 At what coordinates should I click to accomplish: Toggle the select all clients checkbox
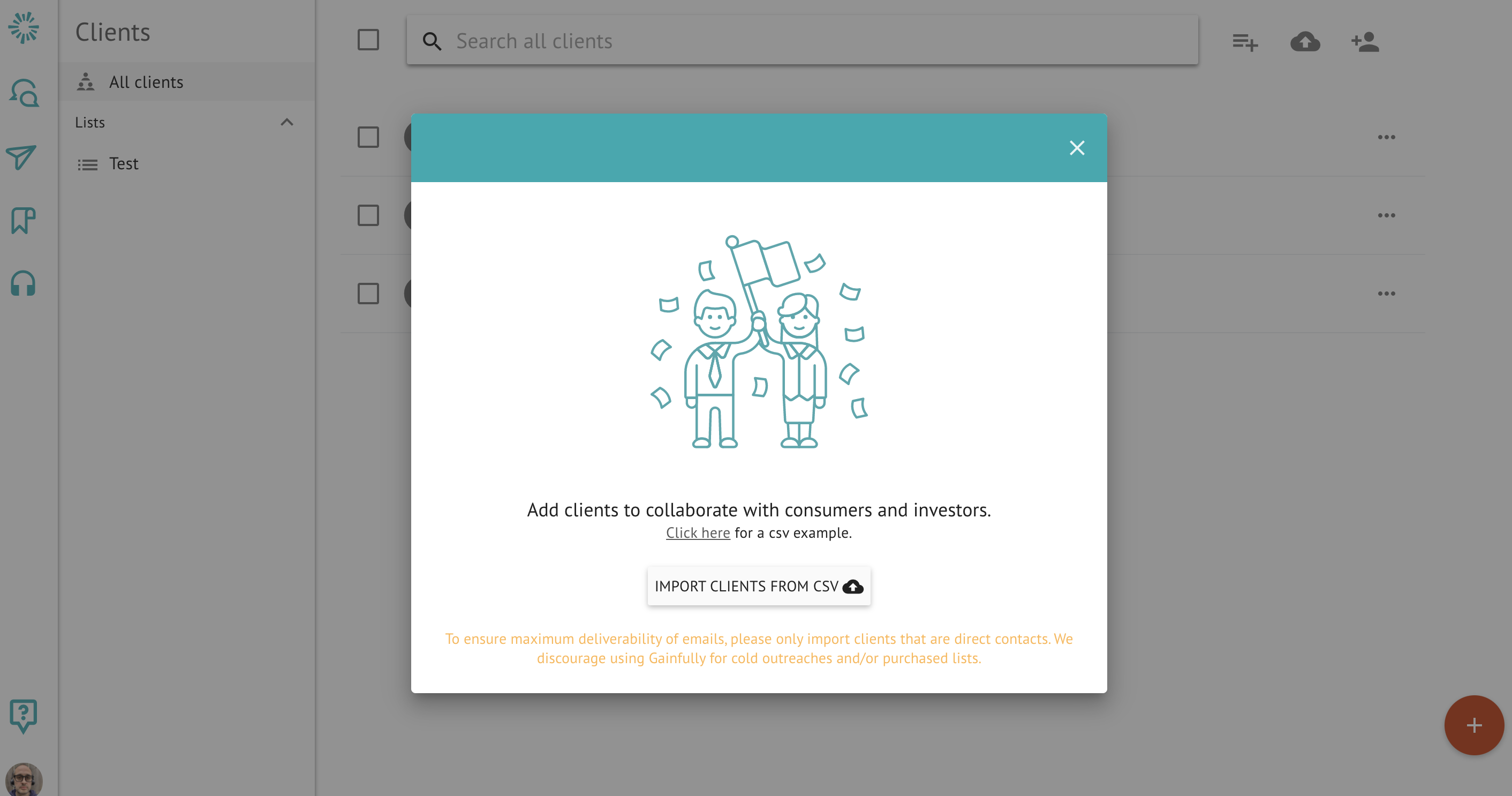(x=368, y=40)
